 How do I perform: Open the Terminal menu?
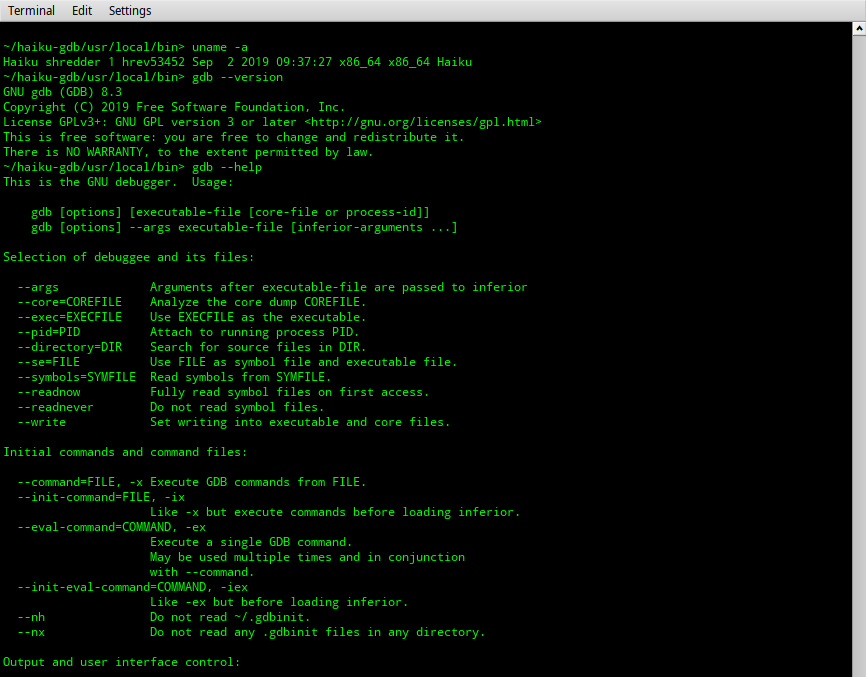[31, 10]
